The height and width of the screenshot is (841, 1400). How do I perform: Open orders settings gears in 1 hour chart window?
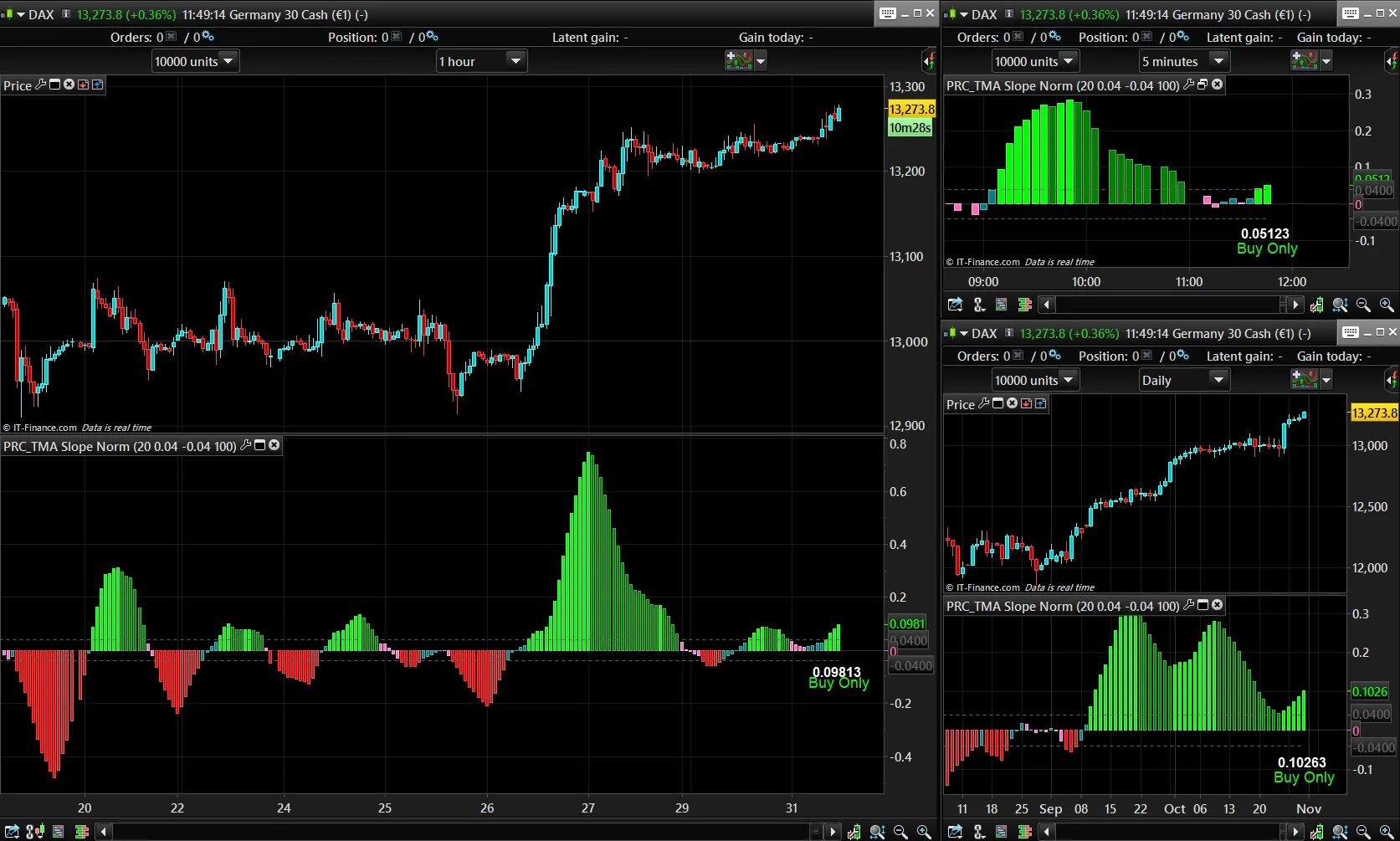[x=208, y=37]
